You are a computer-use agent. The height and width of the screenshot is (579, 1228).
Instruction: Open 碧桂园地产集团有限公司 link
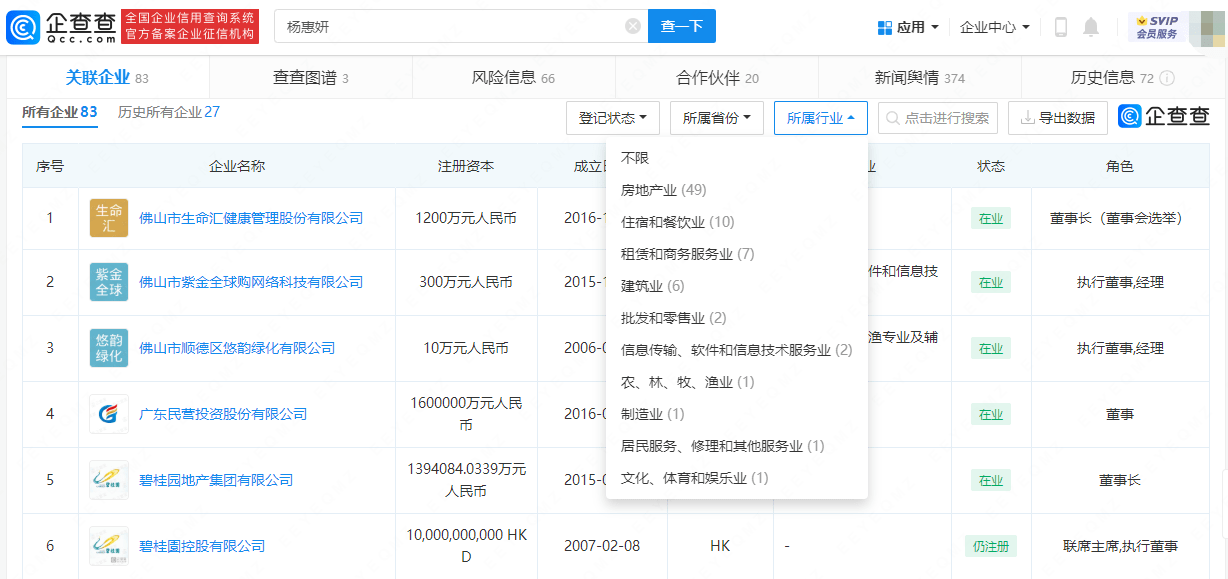(216, 480)
